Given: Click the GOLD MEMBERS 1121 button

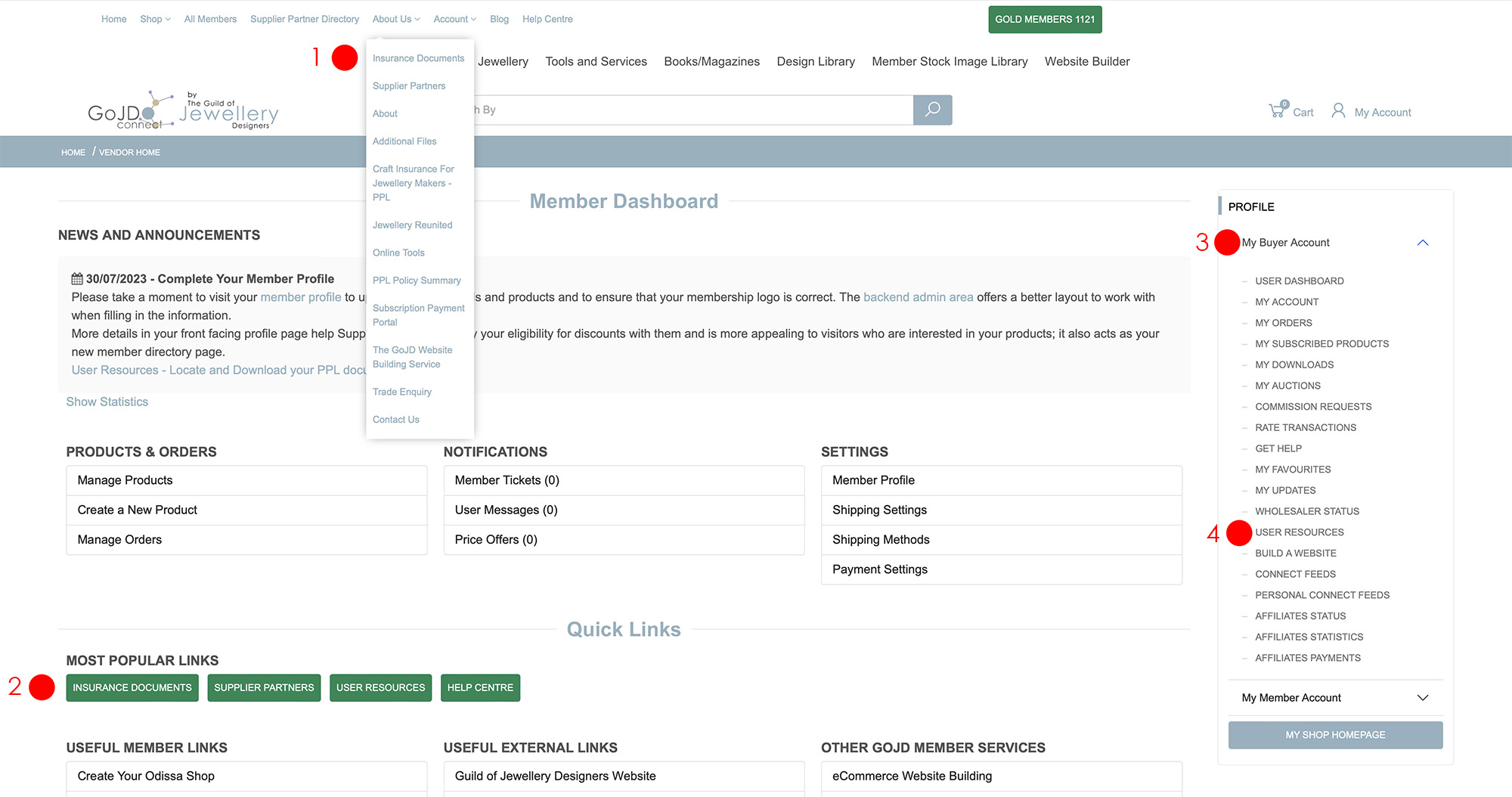Looking at the screenshot, I should [1045, 20].
